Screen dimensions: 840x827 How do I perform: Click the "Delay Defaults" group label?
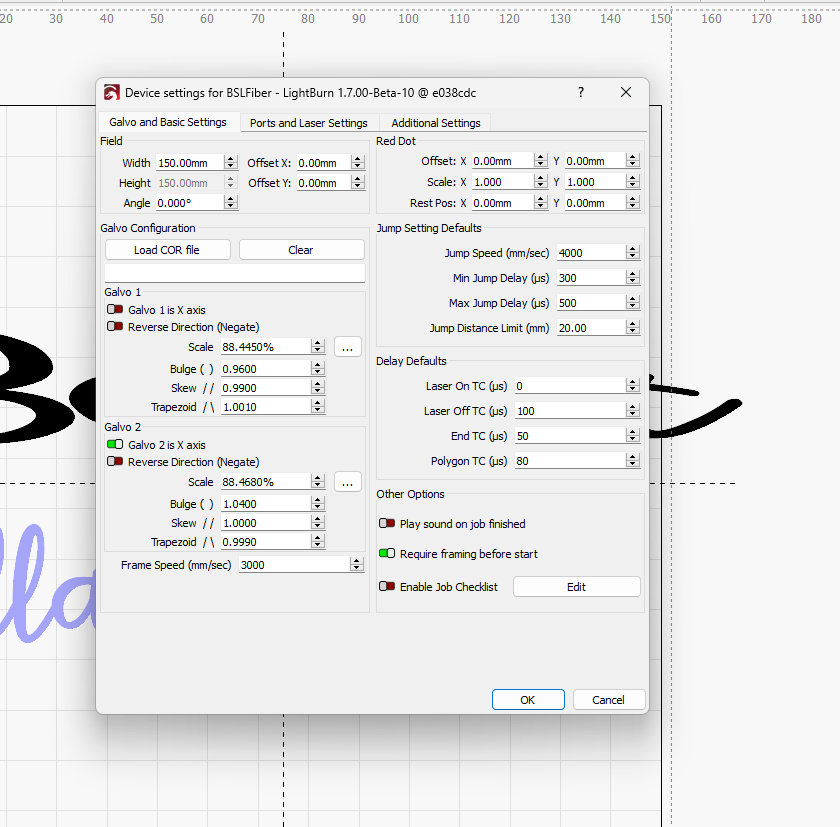coord(411,361)
